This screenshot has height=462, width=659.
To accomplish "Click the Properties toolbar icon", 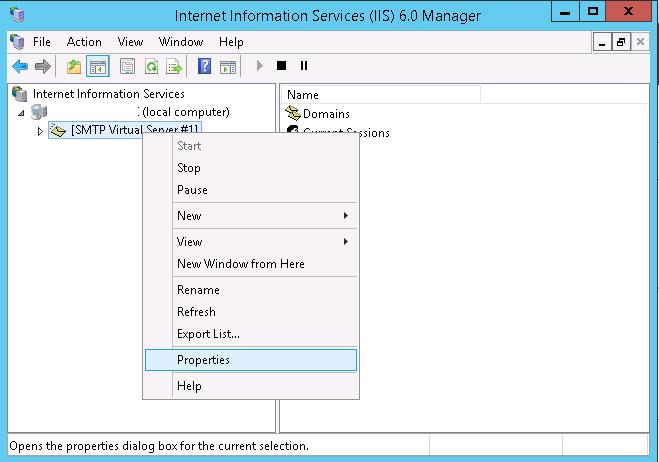I will (127, 67).
